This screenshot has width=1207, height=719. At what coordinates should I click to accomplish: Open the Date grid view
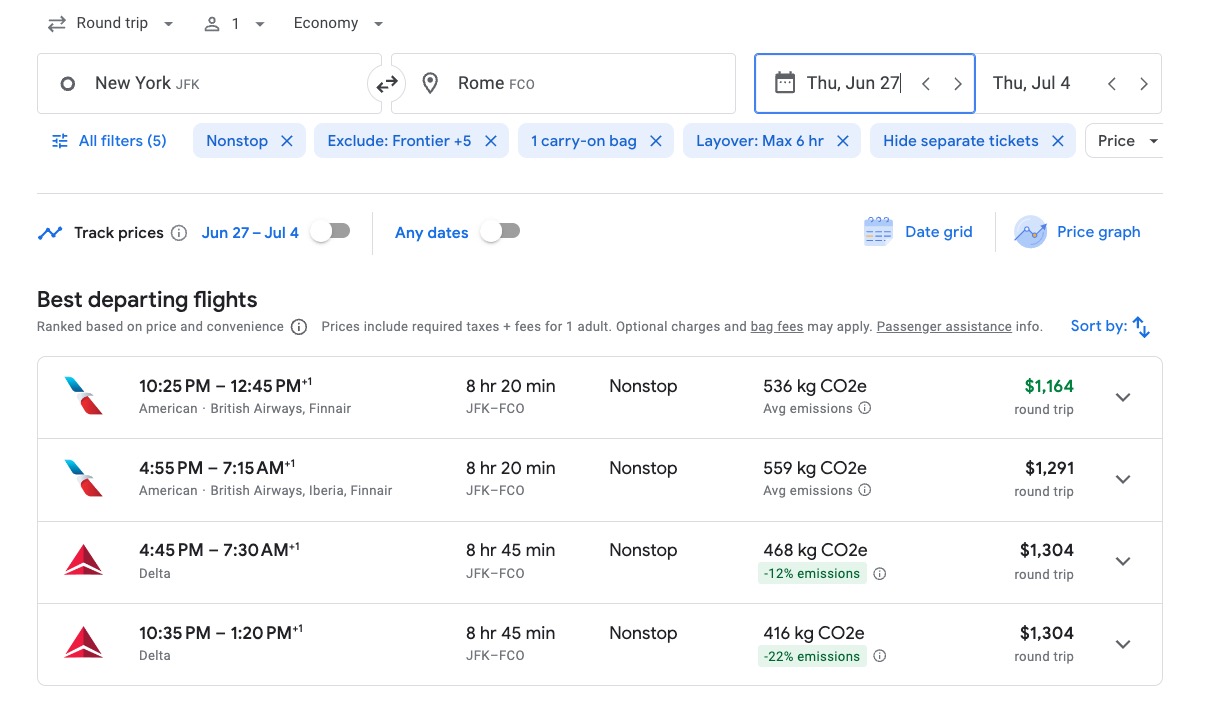(x=918, y=232)
